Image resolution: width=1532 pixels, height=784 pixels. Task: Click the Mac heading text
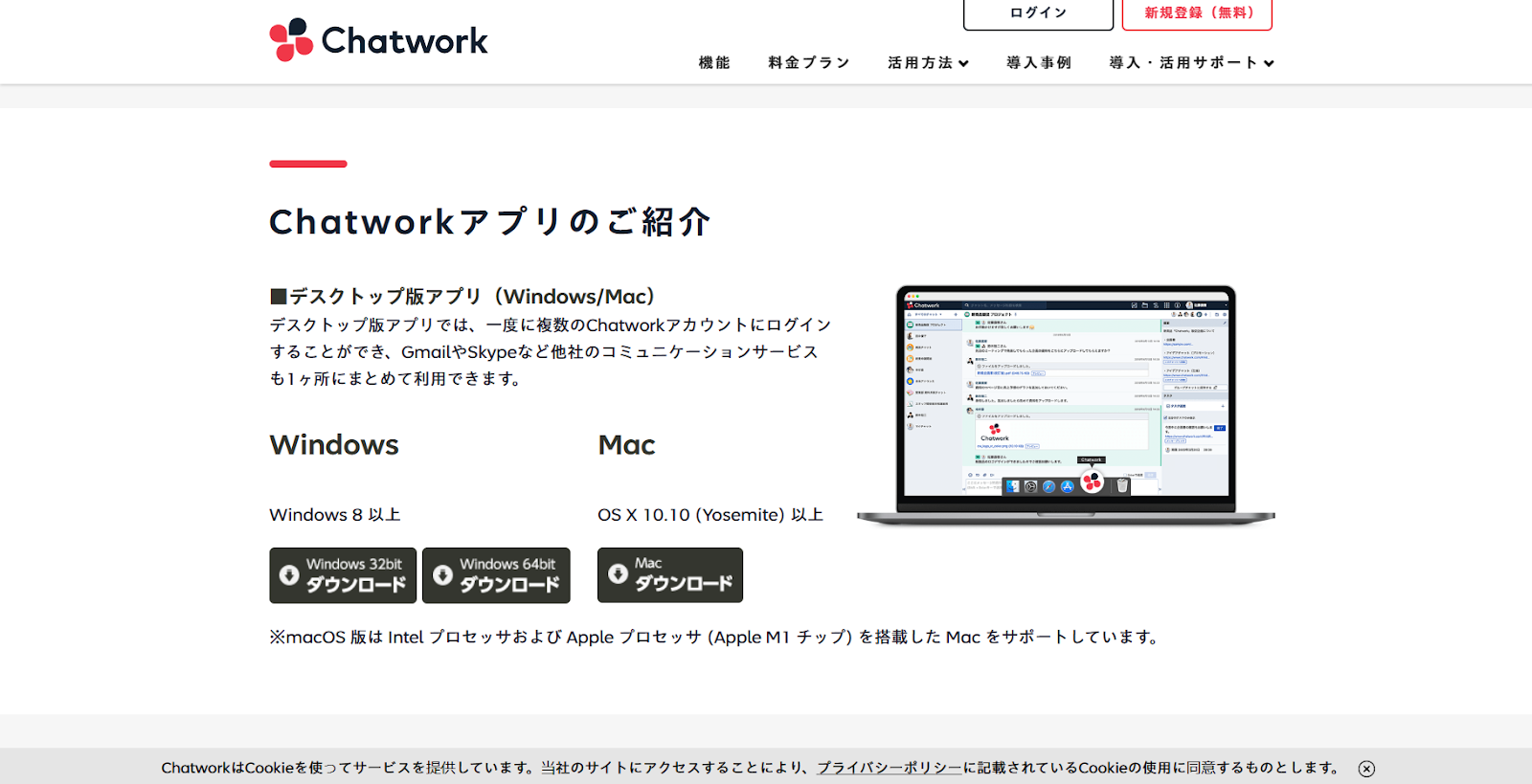pos(626,445)
